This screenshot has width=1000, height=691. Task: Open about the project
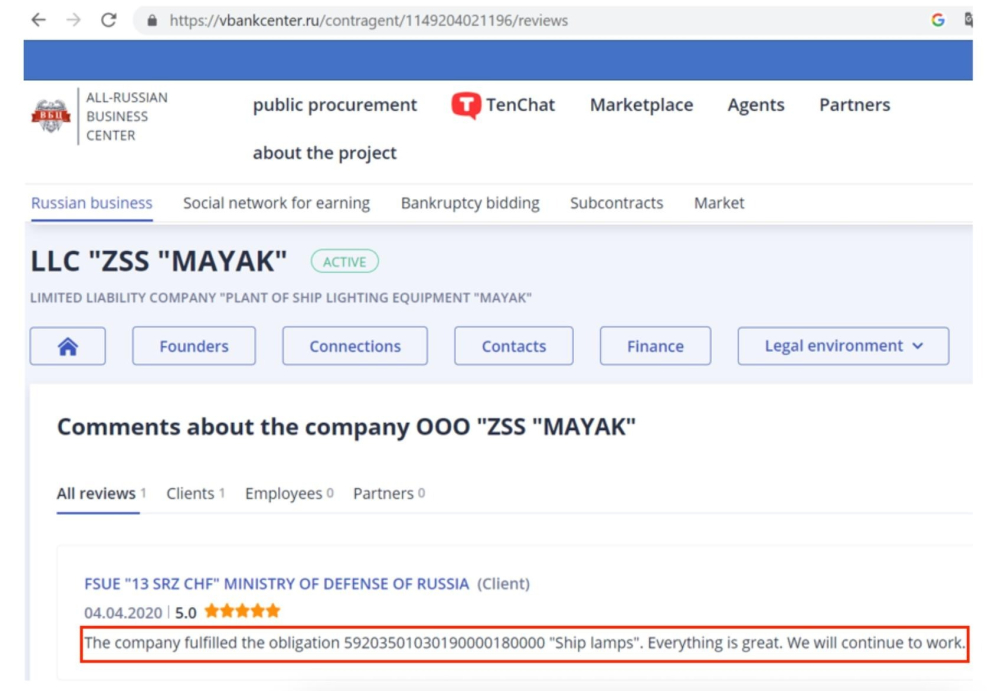[x=325, y=152]
